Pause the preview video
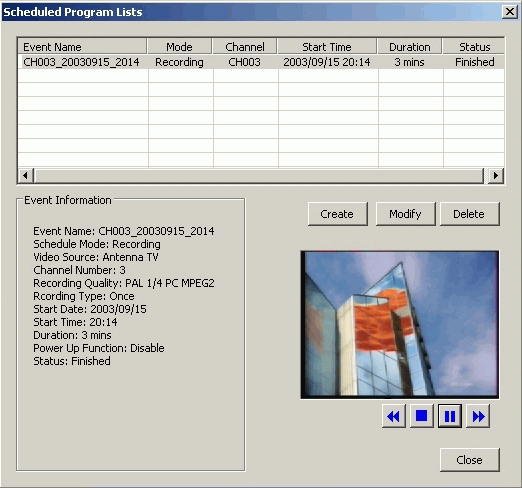The height and width of the screenshot is (488, 522). pyautogui.click(x=450, y=416)
